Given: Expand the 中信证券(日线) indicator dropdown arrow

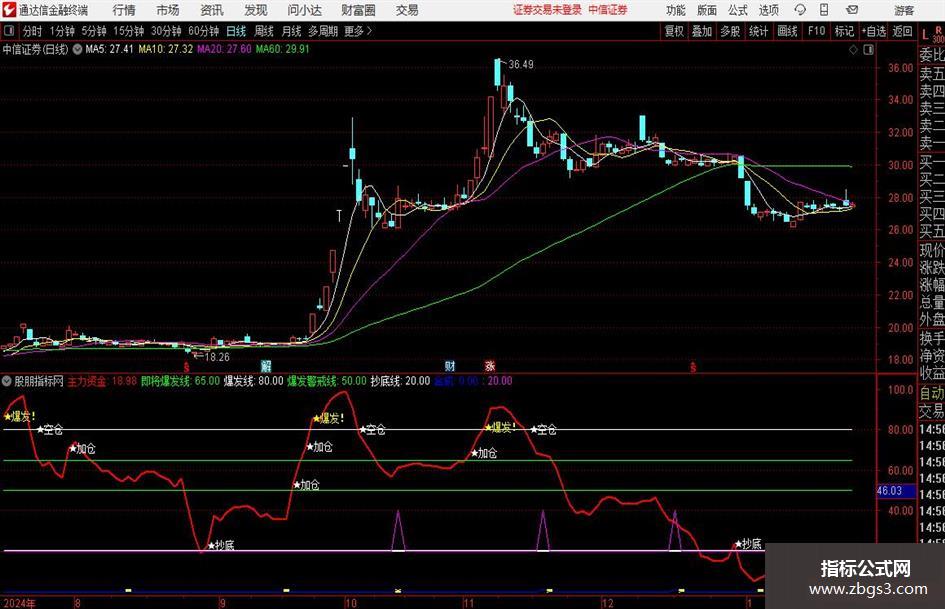Looking at the screenshot, I should [77, 49].
